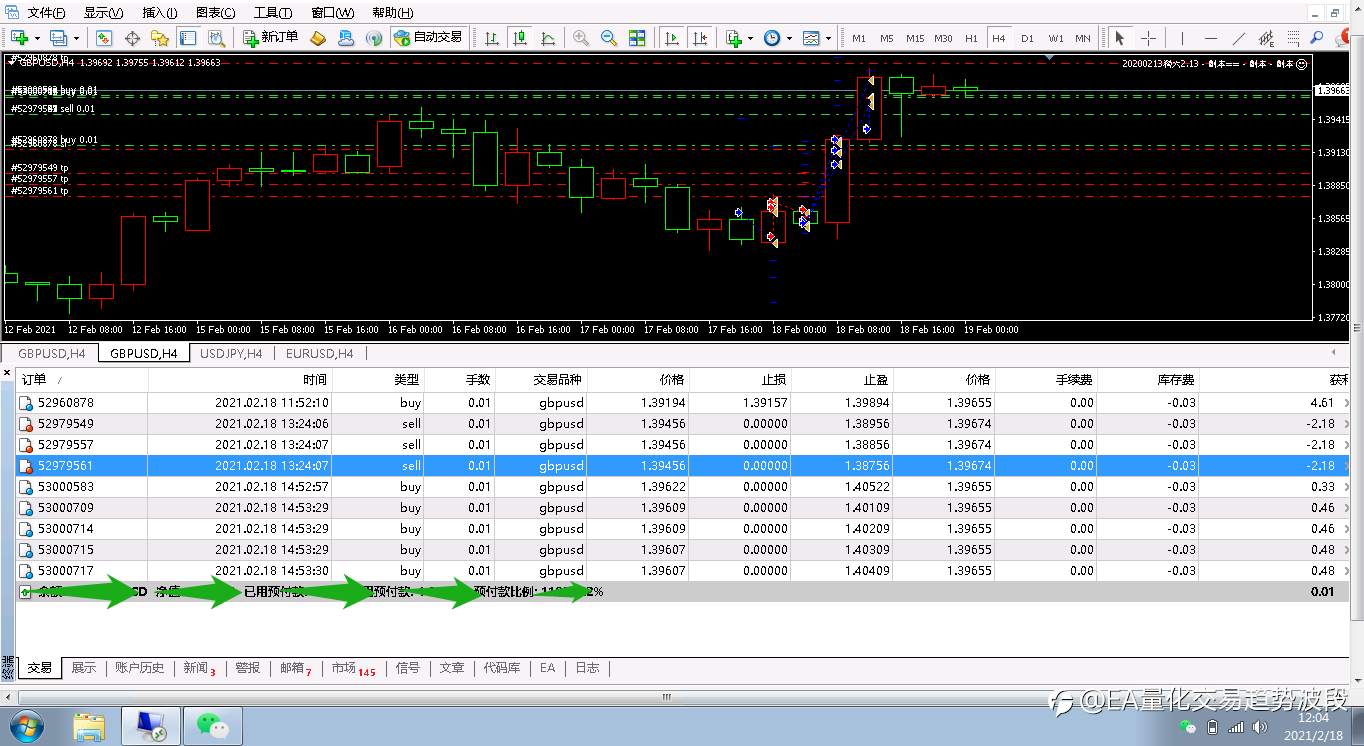
Task: Toggle the Market Watch window icon
Action: [104, 38]
